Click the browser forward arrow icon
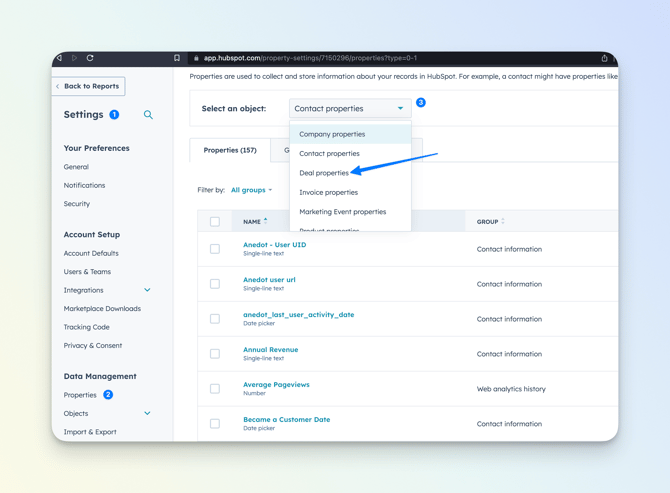 point(74,58)
